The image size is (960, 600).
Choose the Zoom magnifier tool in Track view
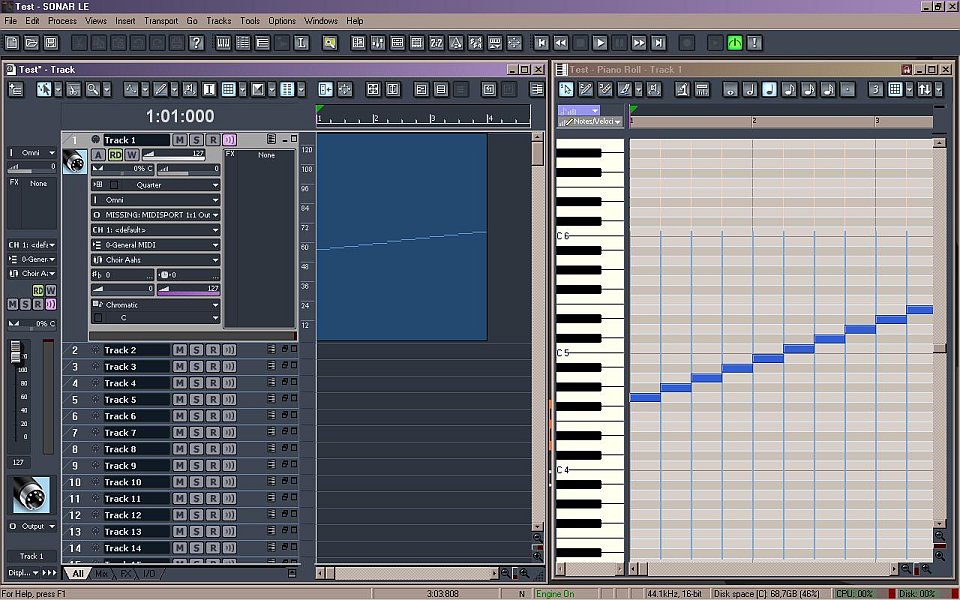[x=92, y=89]
